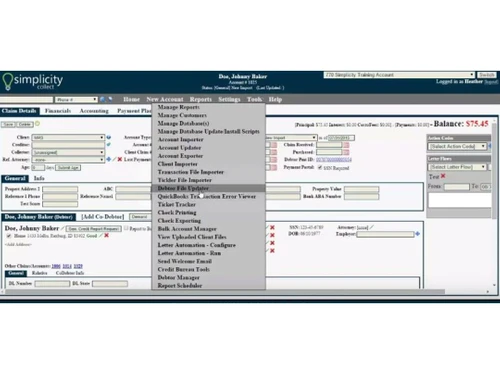Click the Bank ABA Number field
500x375 pixels.
point(361,196)
